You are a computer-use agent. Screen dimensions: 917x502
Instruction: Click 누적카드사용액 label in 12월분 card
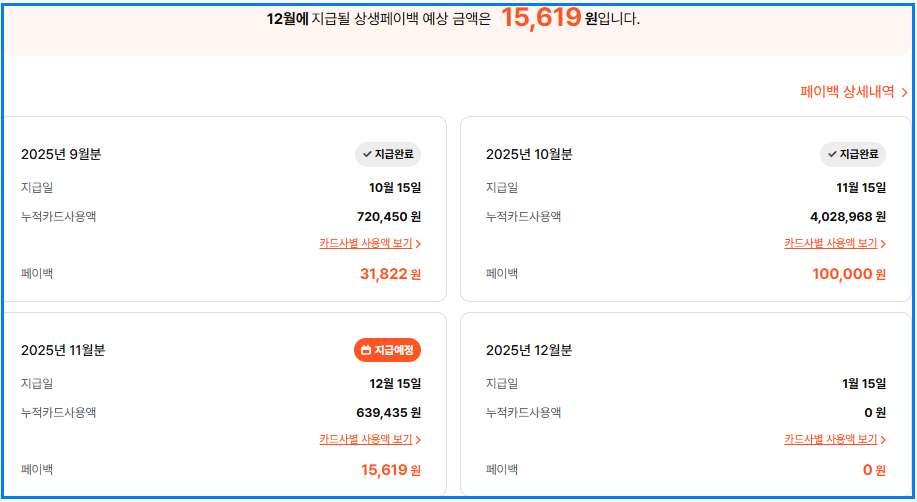click(x=523, y=412)
